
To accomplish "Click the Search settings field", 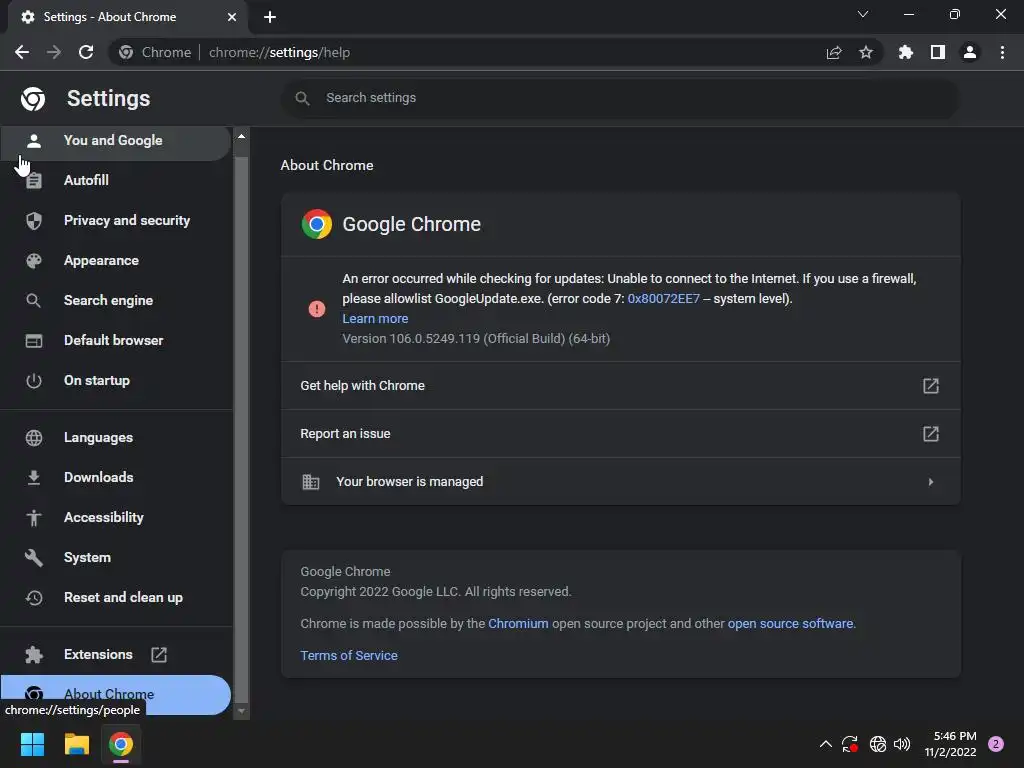I will click(620, 98).
